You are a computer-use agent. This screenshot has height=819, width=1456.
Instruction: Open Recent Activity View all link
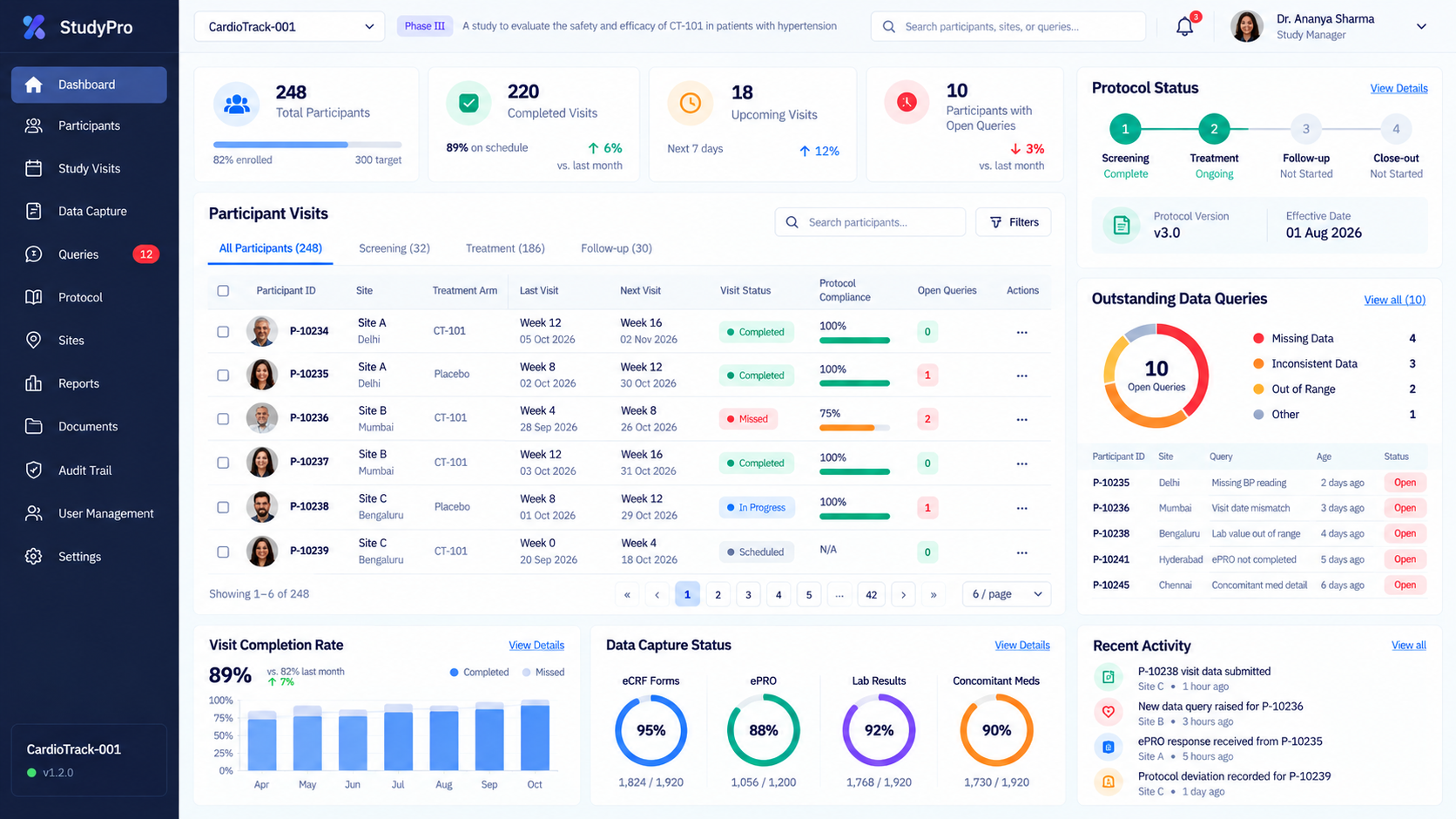[1408, 646]
